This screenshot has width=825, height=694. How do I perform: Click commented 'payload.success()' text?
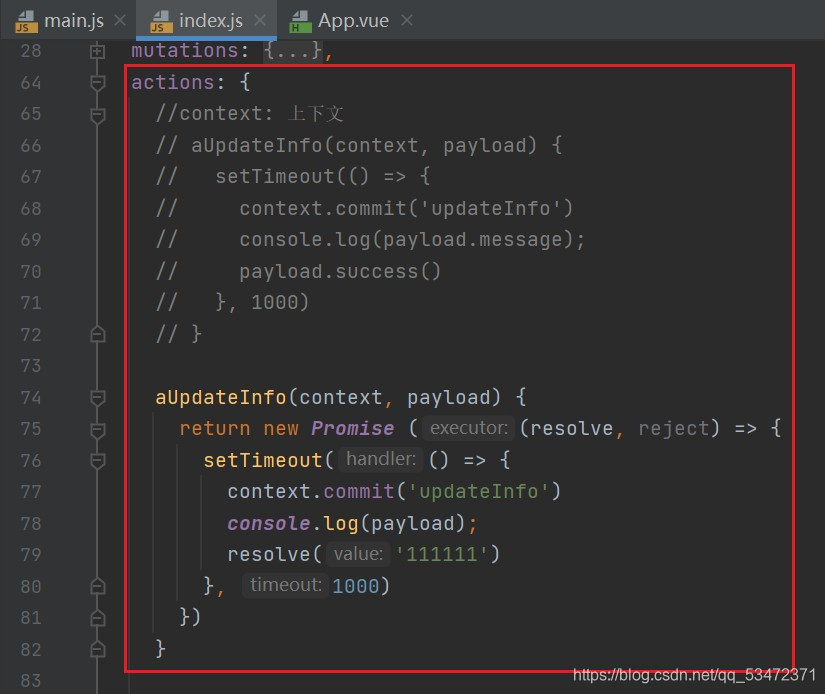click(x=340, y=271)
